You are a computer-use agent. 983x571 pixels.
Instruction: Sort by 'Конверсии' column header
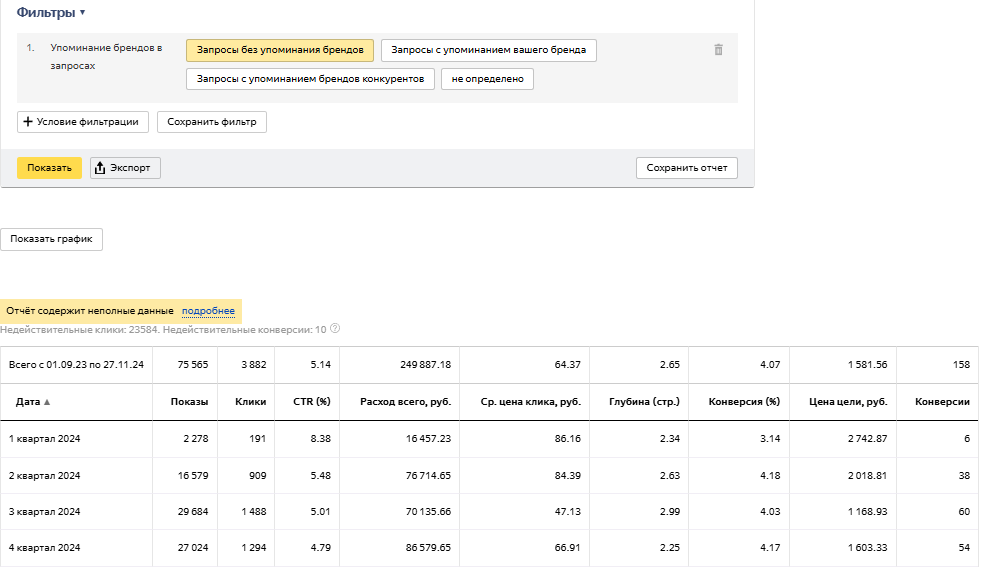942,402
